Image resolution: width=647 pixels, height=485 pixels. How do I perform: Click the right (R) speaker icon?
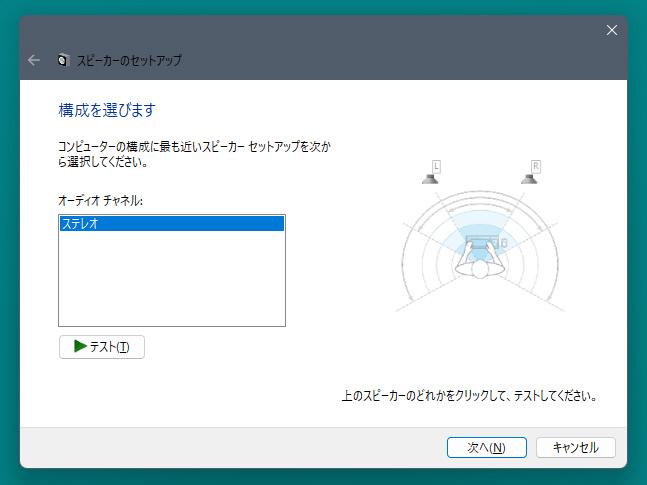click(529, 179)
